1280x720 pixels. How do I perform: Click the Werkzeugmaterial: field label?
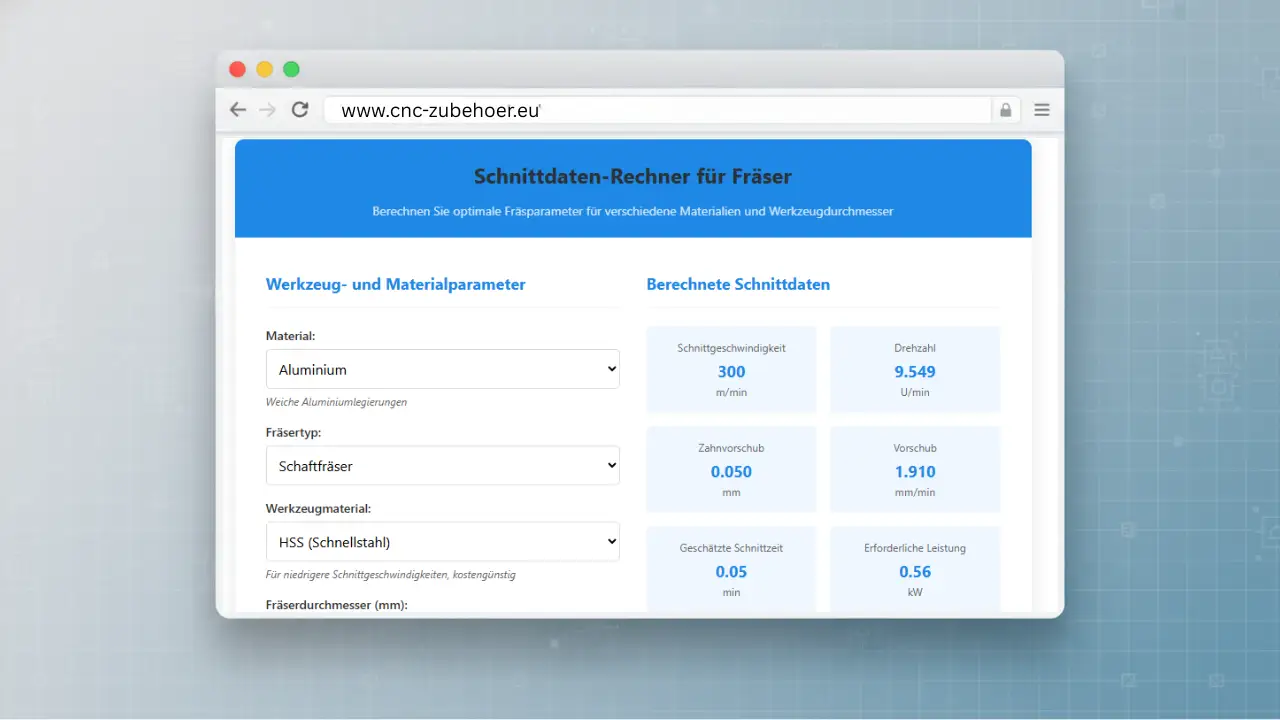pyautogui.click(x=319, y=509)
